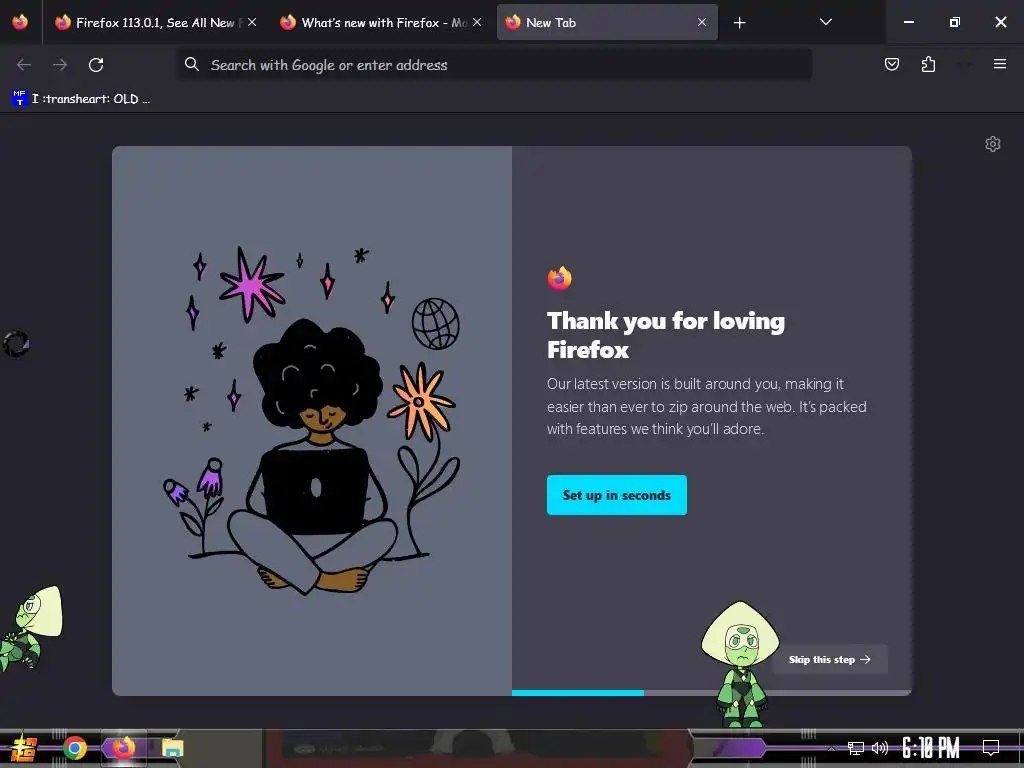Restore down the Firefox window
This screenshot has height=768, width=1024.
click(x=955, y=22)
